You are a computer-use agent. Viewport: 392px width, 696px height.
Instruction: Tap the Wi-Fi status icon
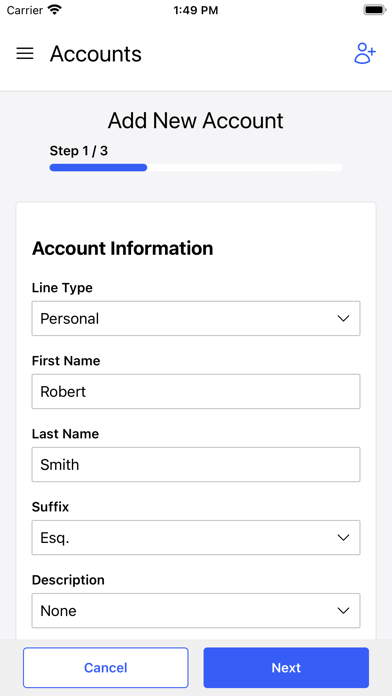55,9
